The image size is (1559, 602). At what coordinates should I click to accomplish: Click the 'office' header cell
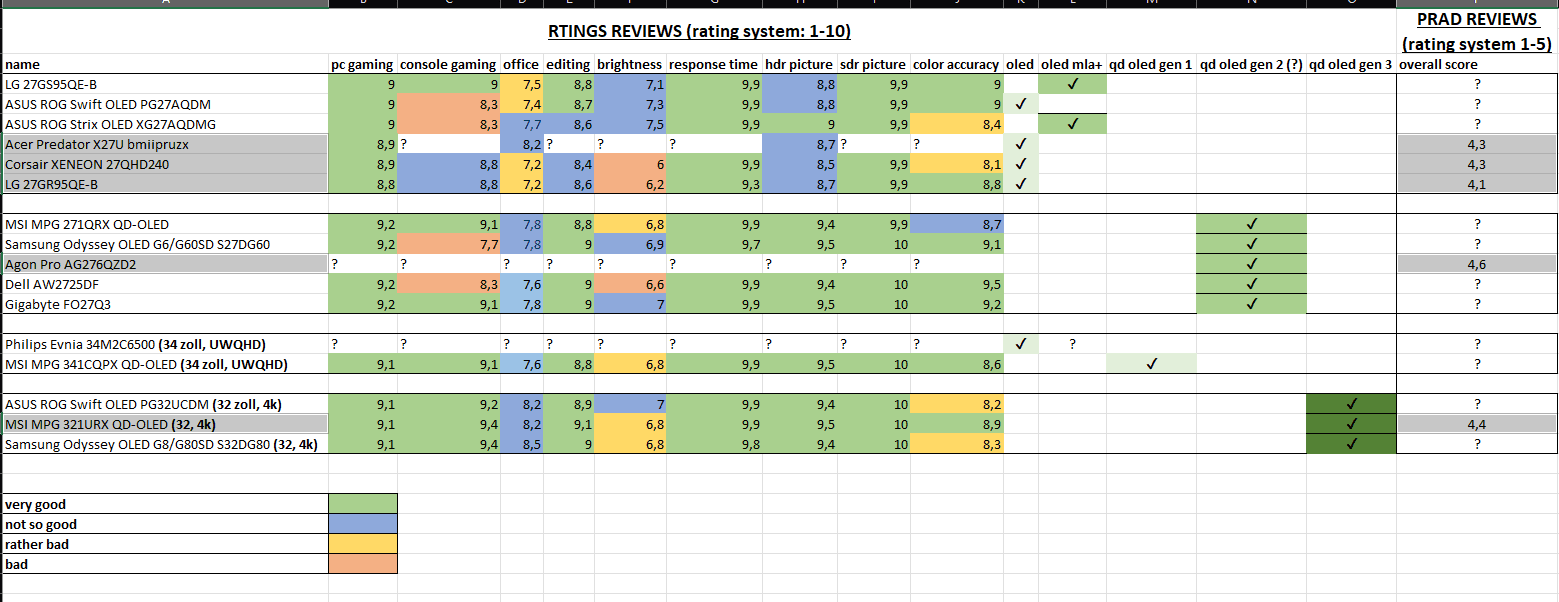tap(521, 64)
